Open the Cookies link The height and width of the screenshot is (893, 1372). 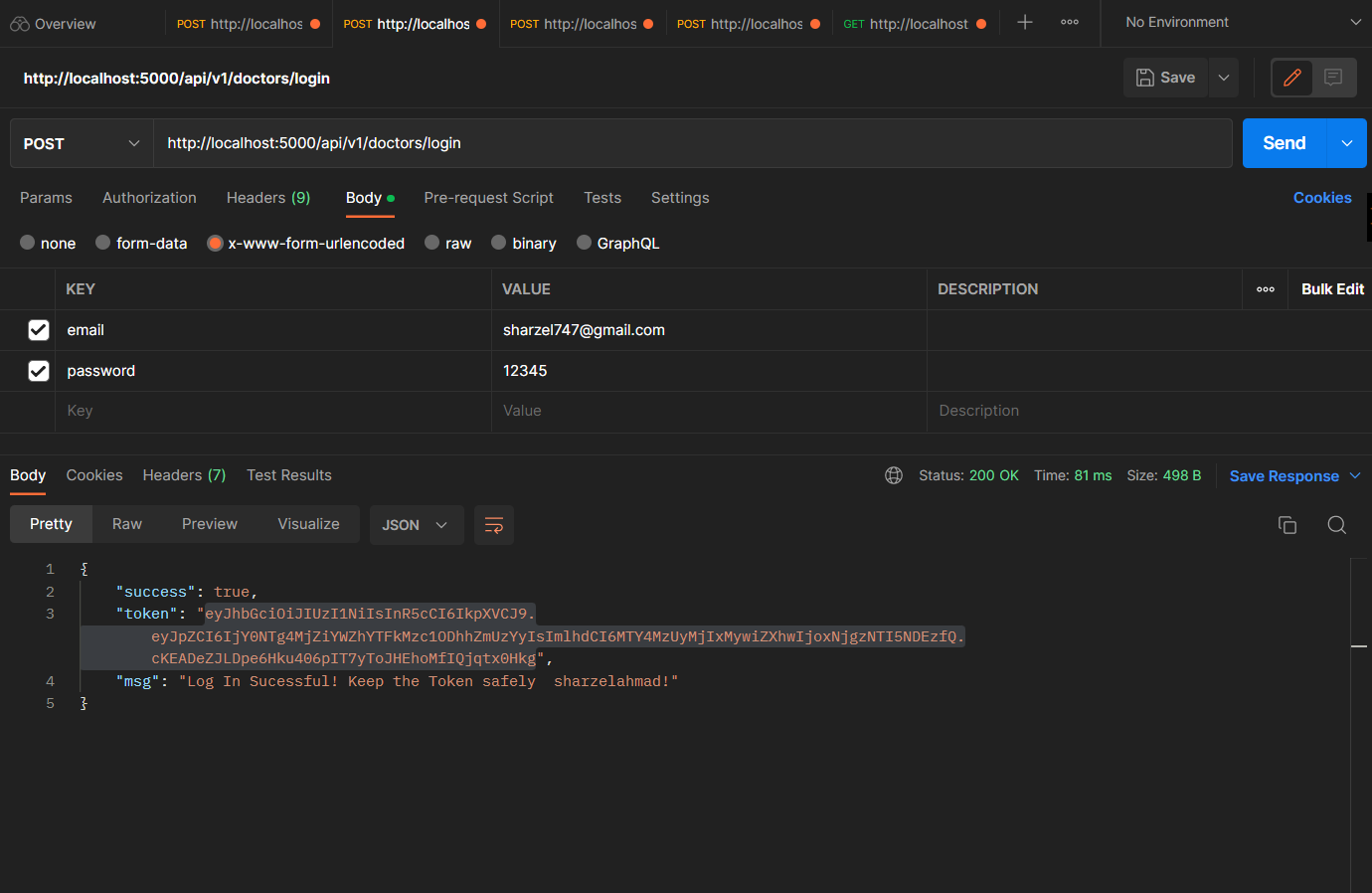1322,198
